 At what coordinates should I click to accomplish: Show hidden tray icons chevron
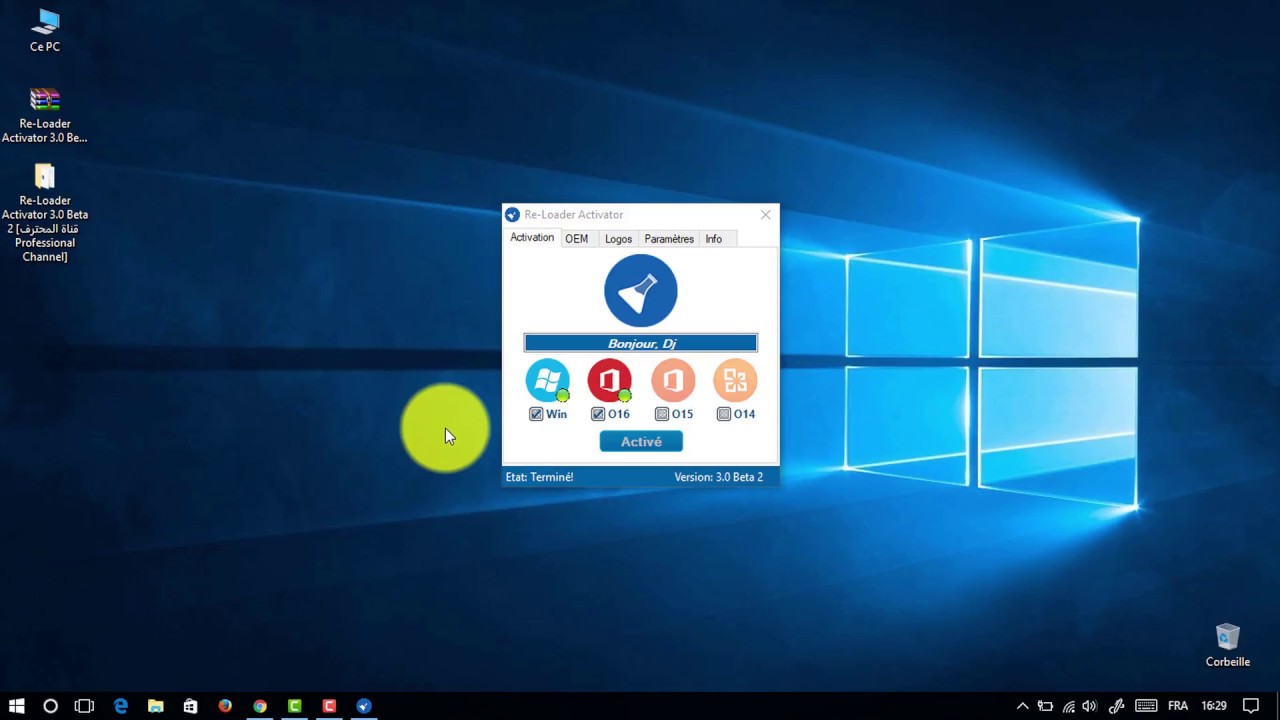click(1022, 706)
